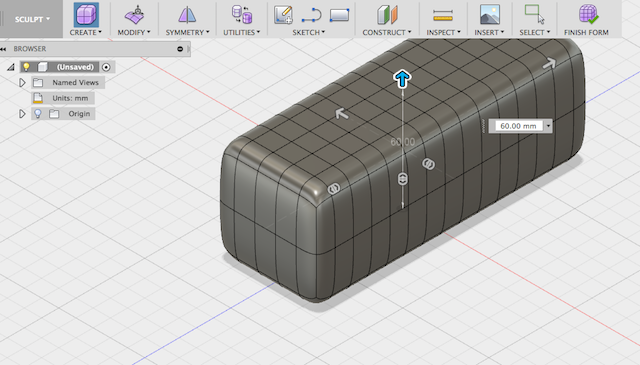Click the FINISH FORM label

[x=586, y=32]
